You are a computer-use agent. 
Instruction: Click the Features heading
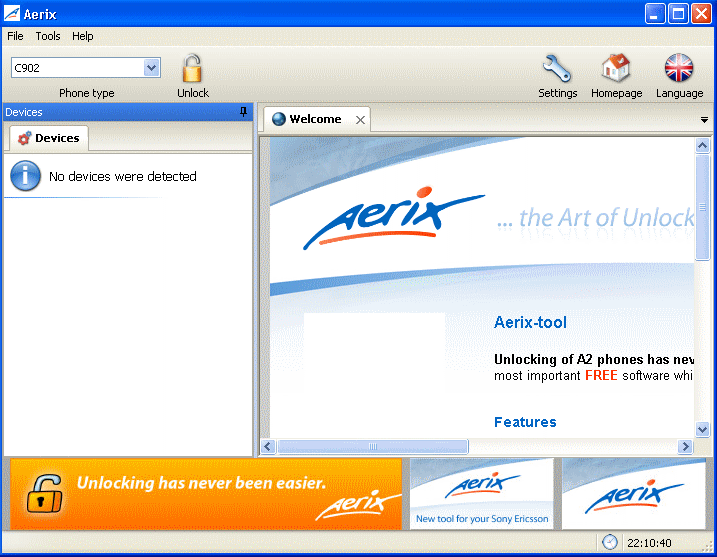[525, 422]
